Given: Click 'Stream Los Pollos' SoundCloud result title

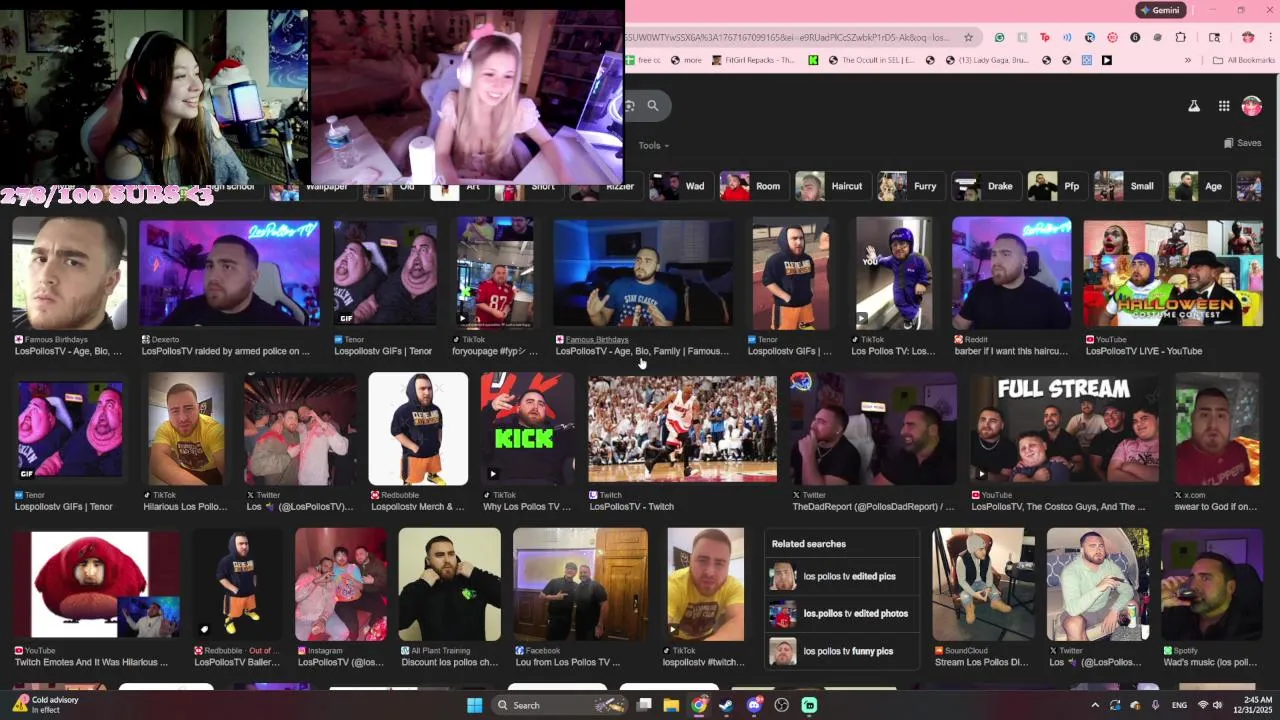Looking at the screenshot, I should click(981, 662).
